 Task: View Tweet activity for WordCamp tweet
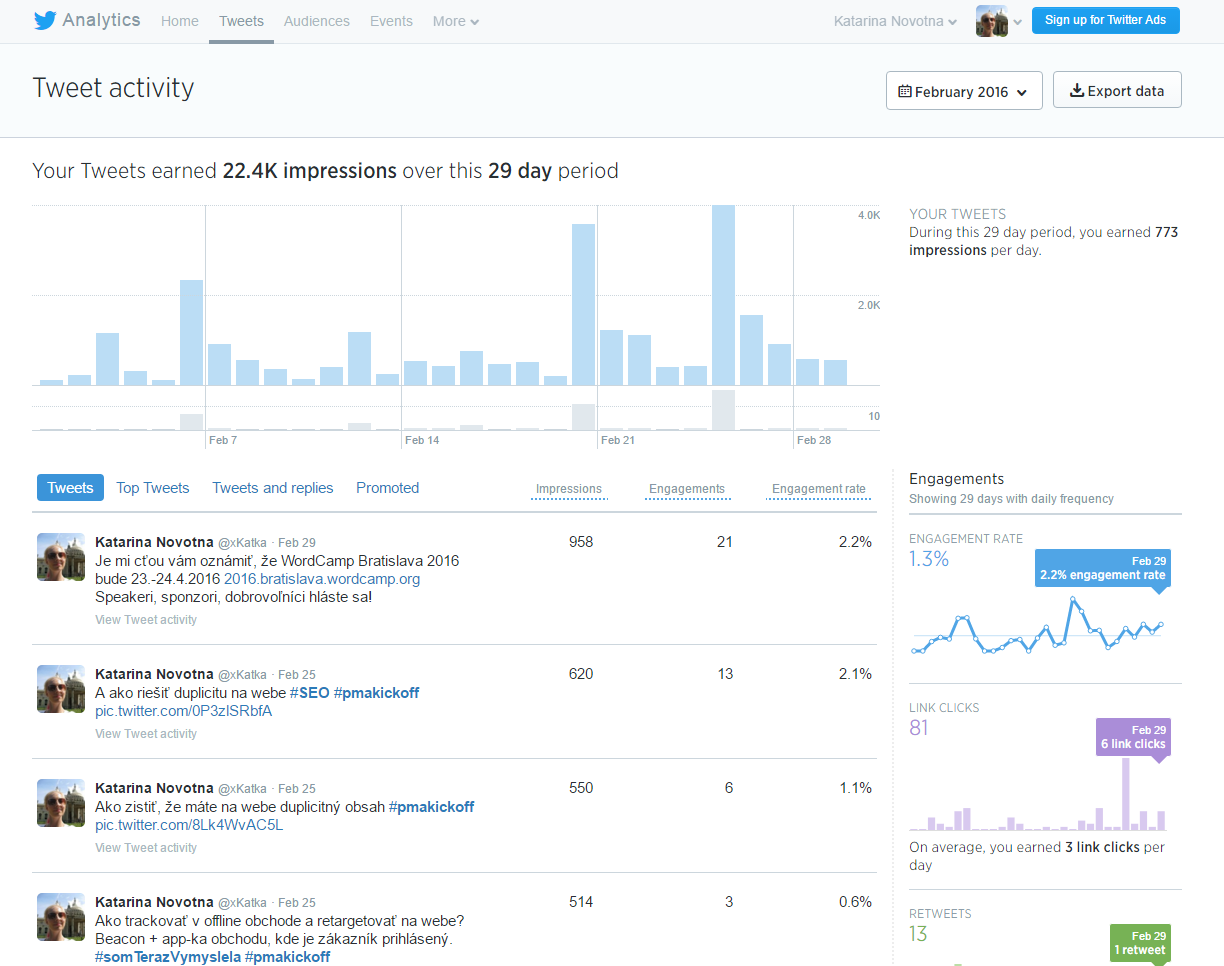pyautogui.click(x=146, y=620)
